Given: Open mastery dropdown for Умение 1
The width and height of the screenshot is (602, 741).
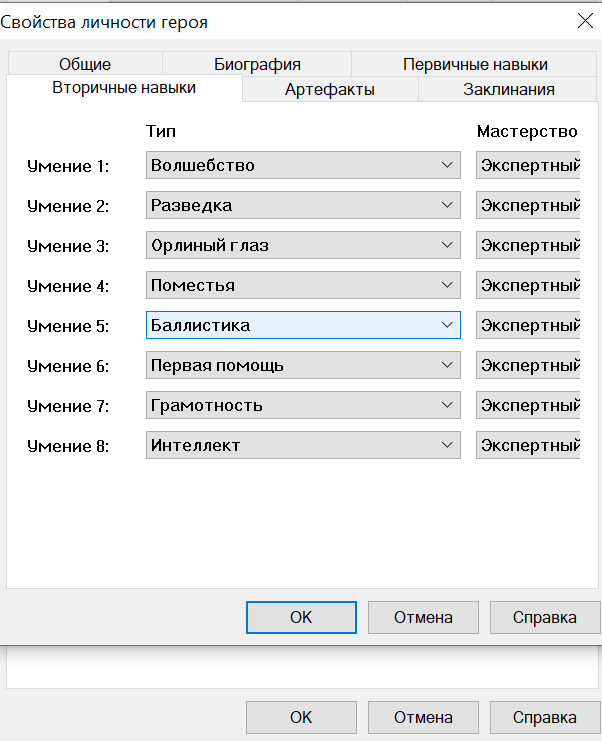Looking at the screenshot, I should pyautogui.click(x=528, y=165).
